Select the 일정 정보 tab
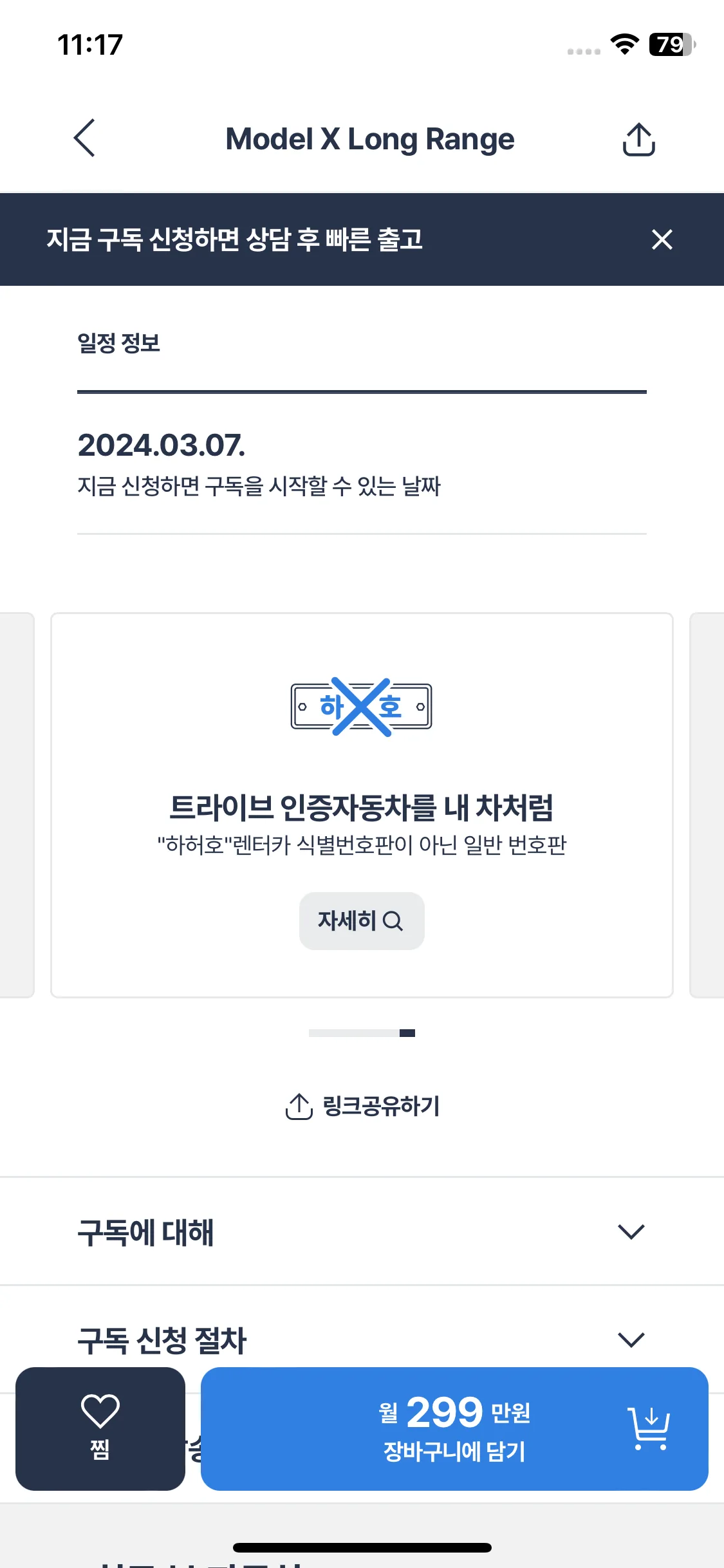The width and height of the screenshot is (724, 1568). 118,342
